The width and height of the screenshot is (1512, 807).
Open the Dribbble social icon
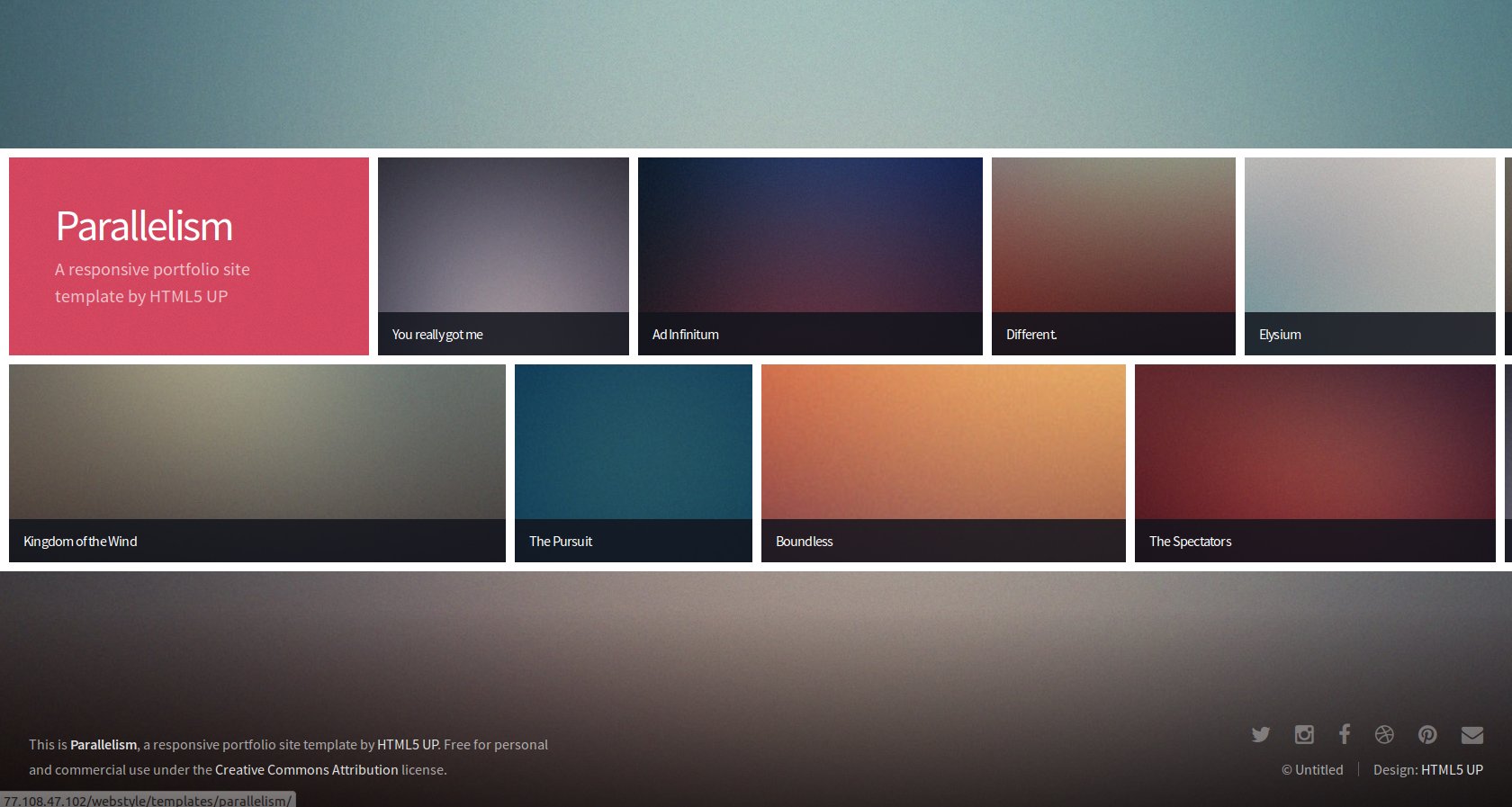tap(1384, 735)
